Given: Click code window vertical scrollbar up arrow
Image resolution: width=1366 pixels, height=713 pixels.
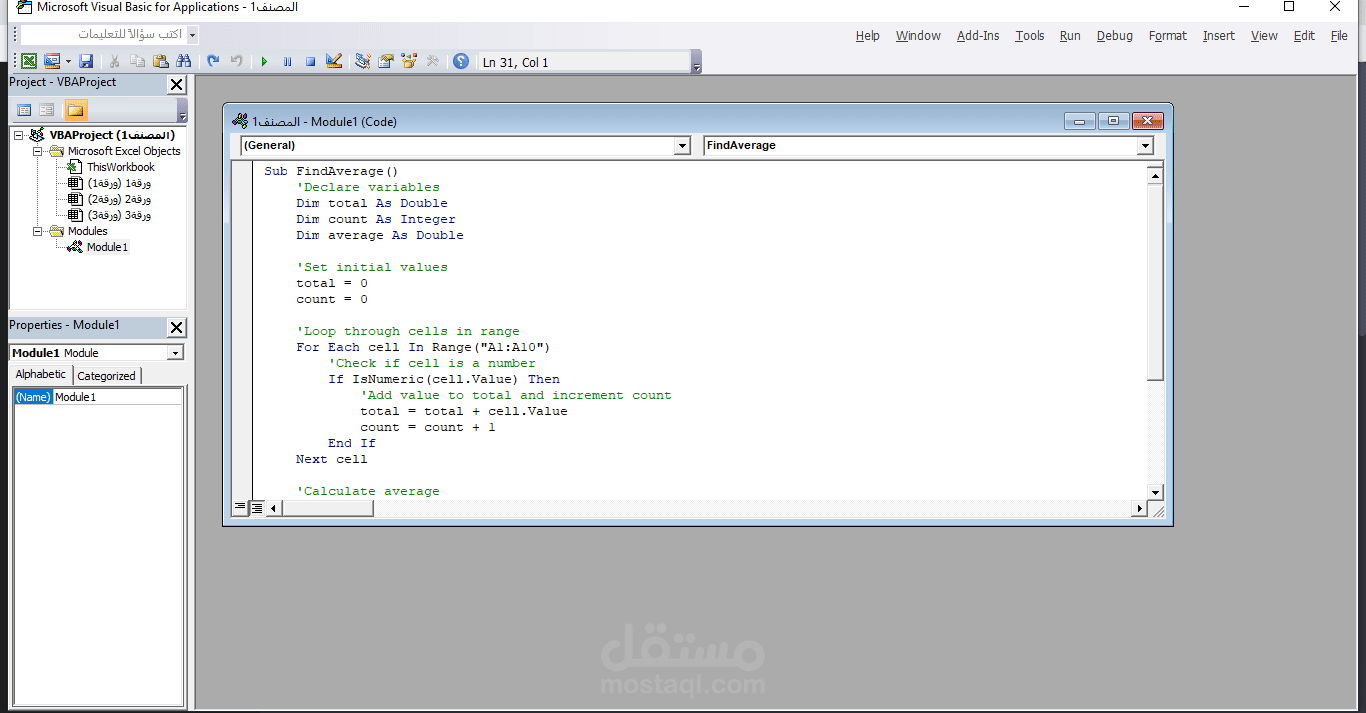Looking at the screenshot, I should click(x=1155, y=176).
